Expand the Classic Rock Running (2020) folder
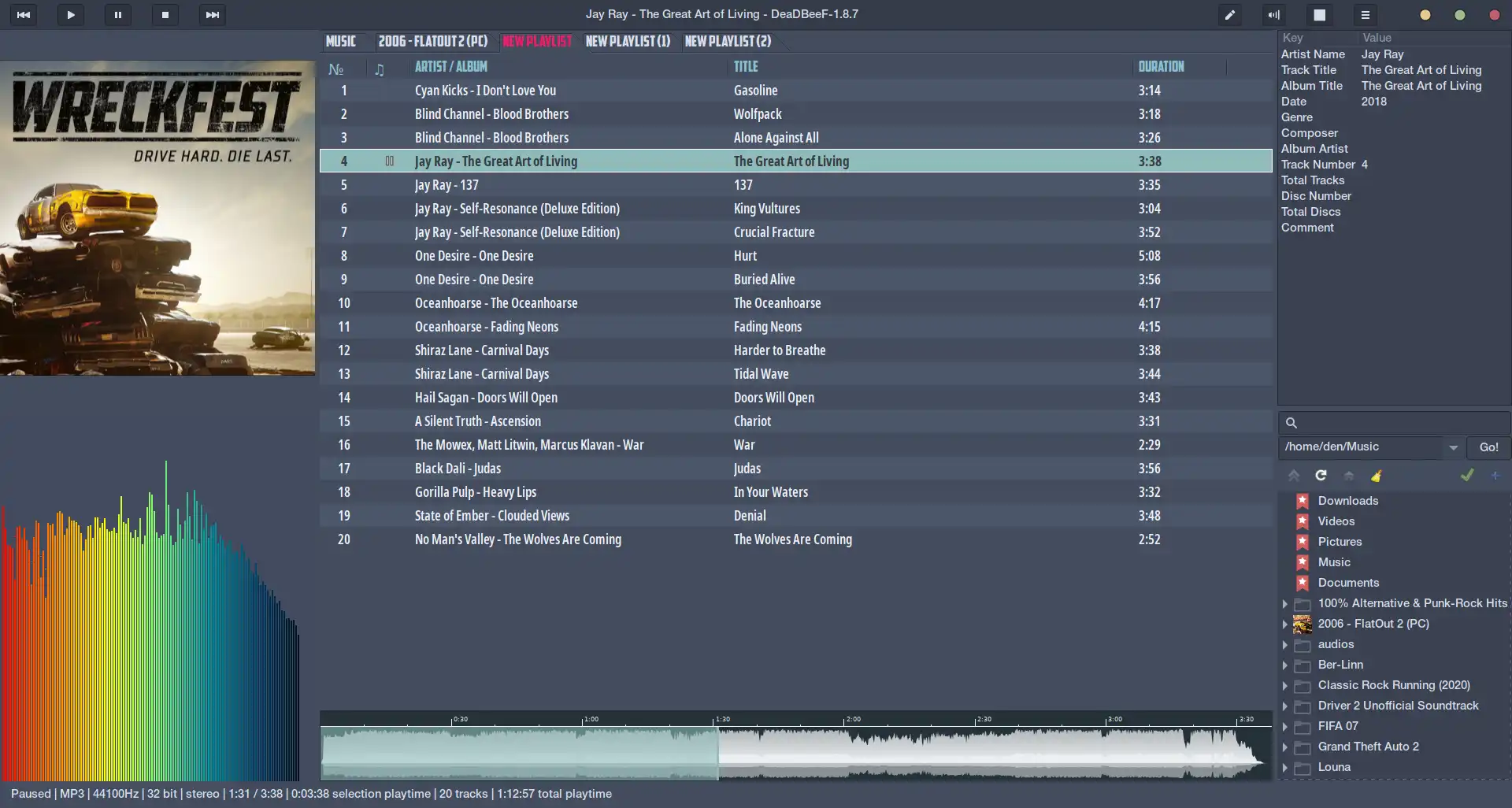Viewport: 1512px width, 808px height. point(1284,685)
